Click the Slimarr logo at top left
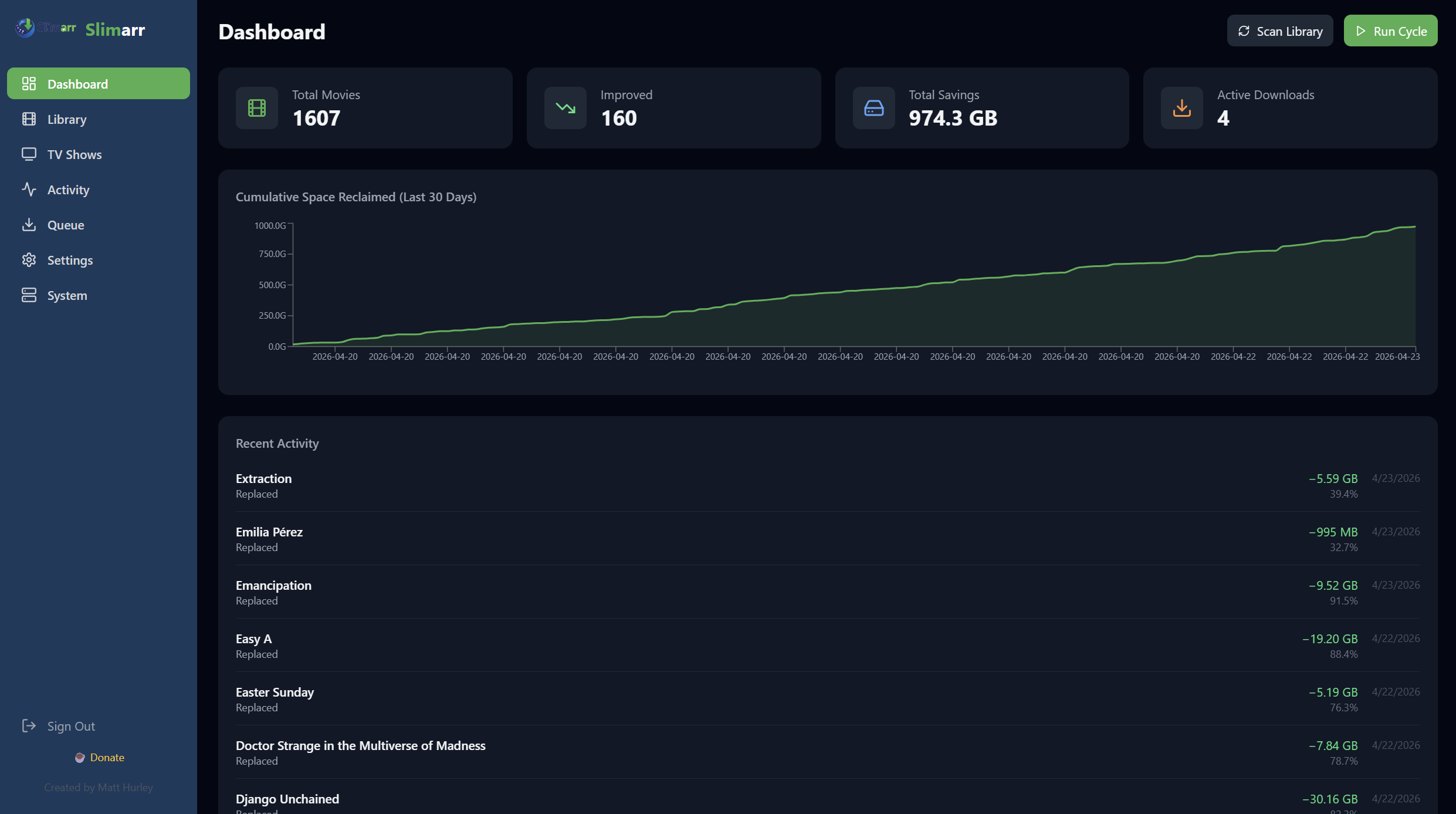 (x=23, y=27)
